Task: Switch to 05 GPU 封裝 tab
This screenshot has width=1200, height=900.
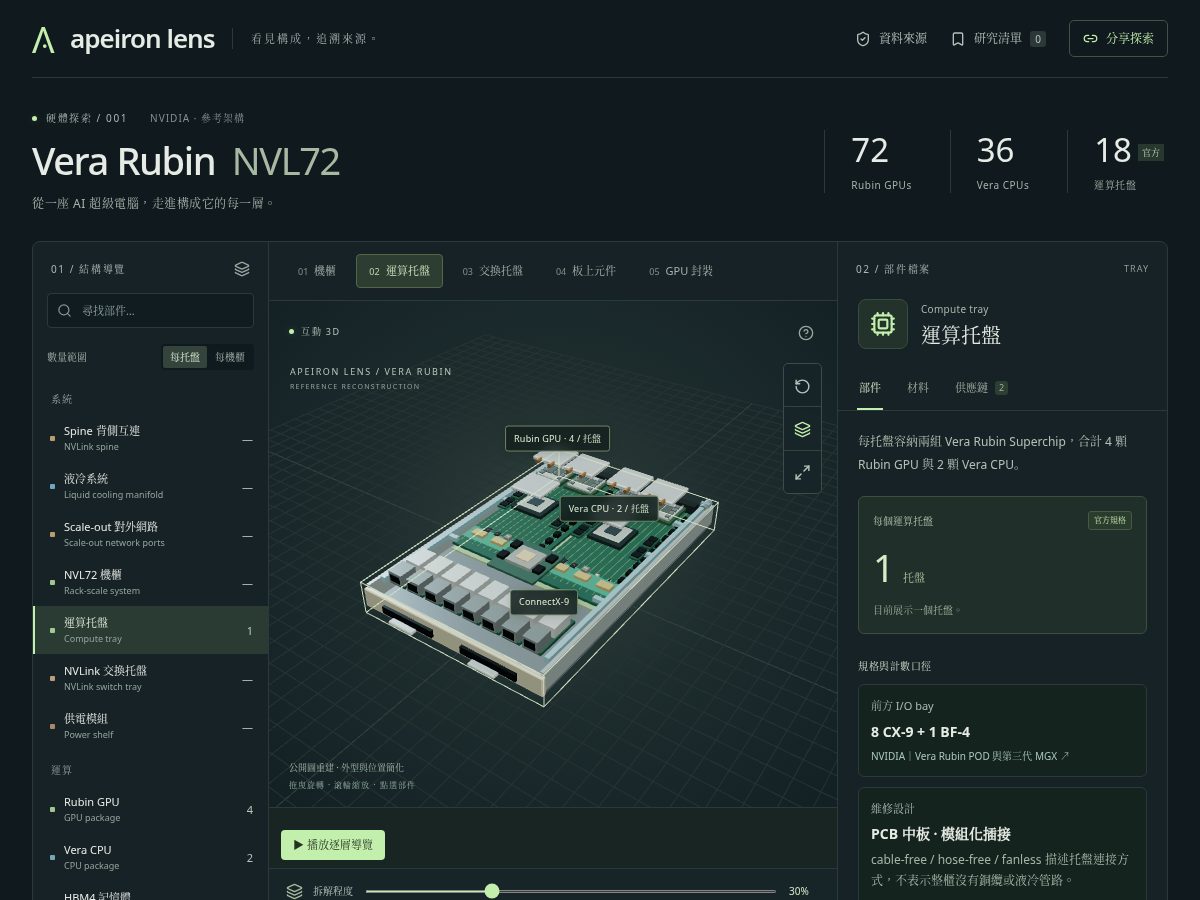Action: point(681,271)
